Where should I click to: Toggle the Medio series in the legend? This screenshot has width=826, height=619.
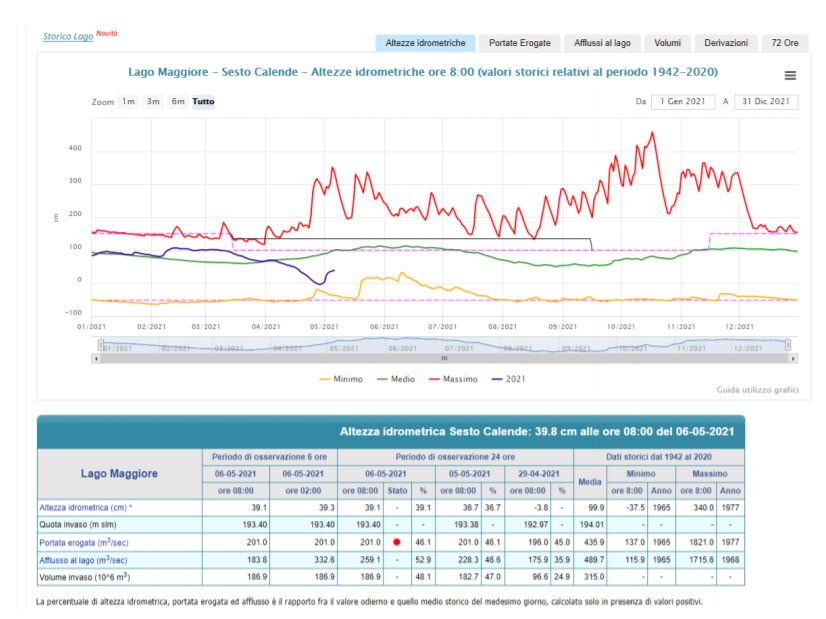[x=396, y=379]
